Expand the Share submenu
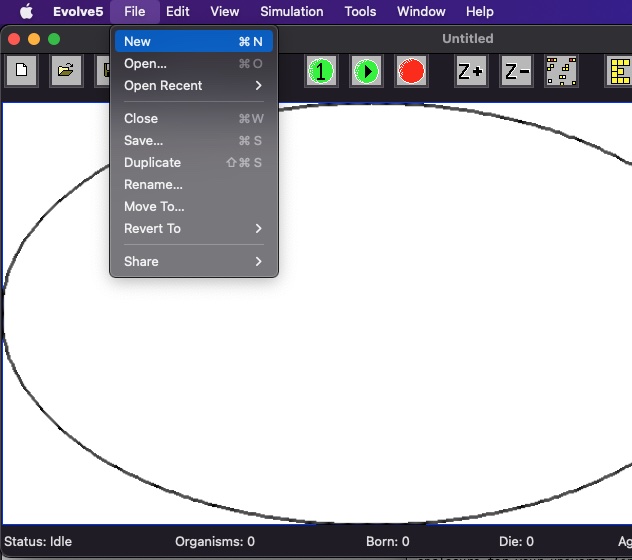 [x=193, y=262]
